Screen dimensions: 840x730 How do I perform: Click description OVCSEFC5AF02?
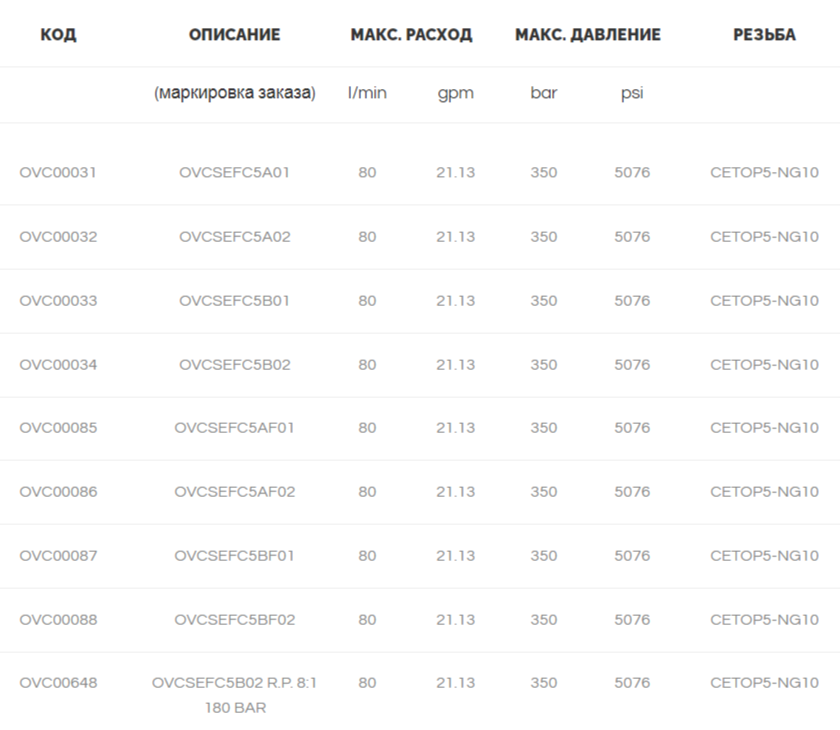pyautogui.click(x=235, y=492)
